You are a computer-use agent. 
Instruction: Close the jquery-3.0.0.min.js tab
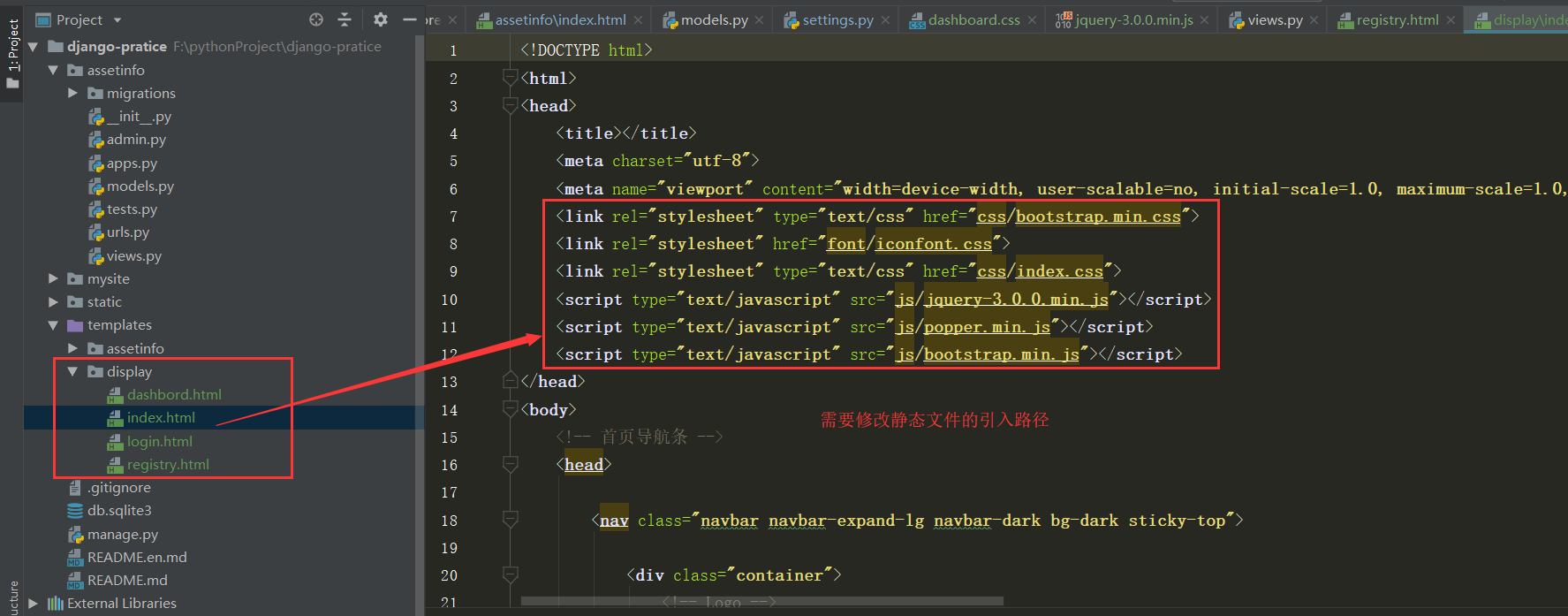(x=1204, y=19)
